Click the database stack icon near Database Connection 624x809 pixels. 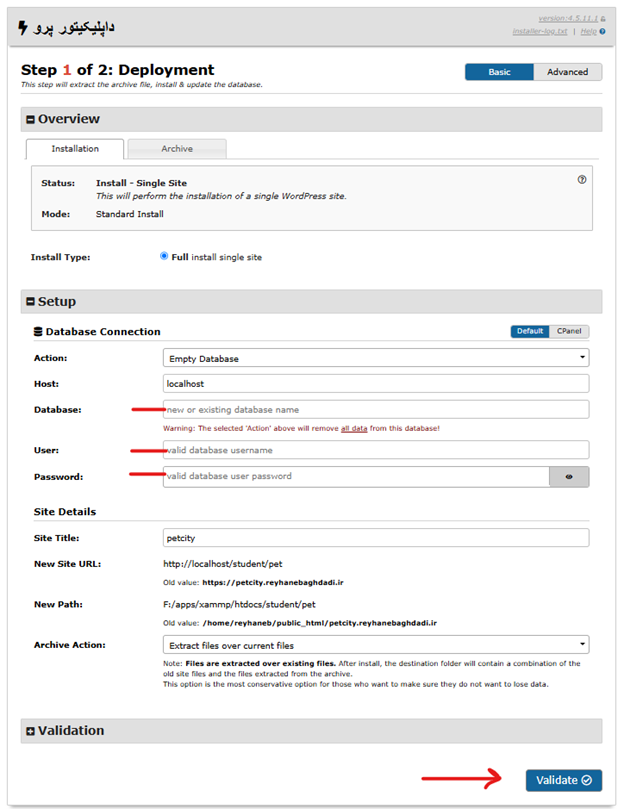tap(38, 332)
